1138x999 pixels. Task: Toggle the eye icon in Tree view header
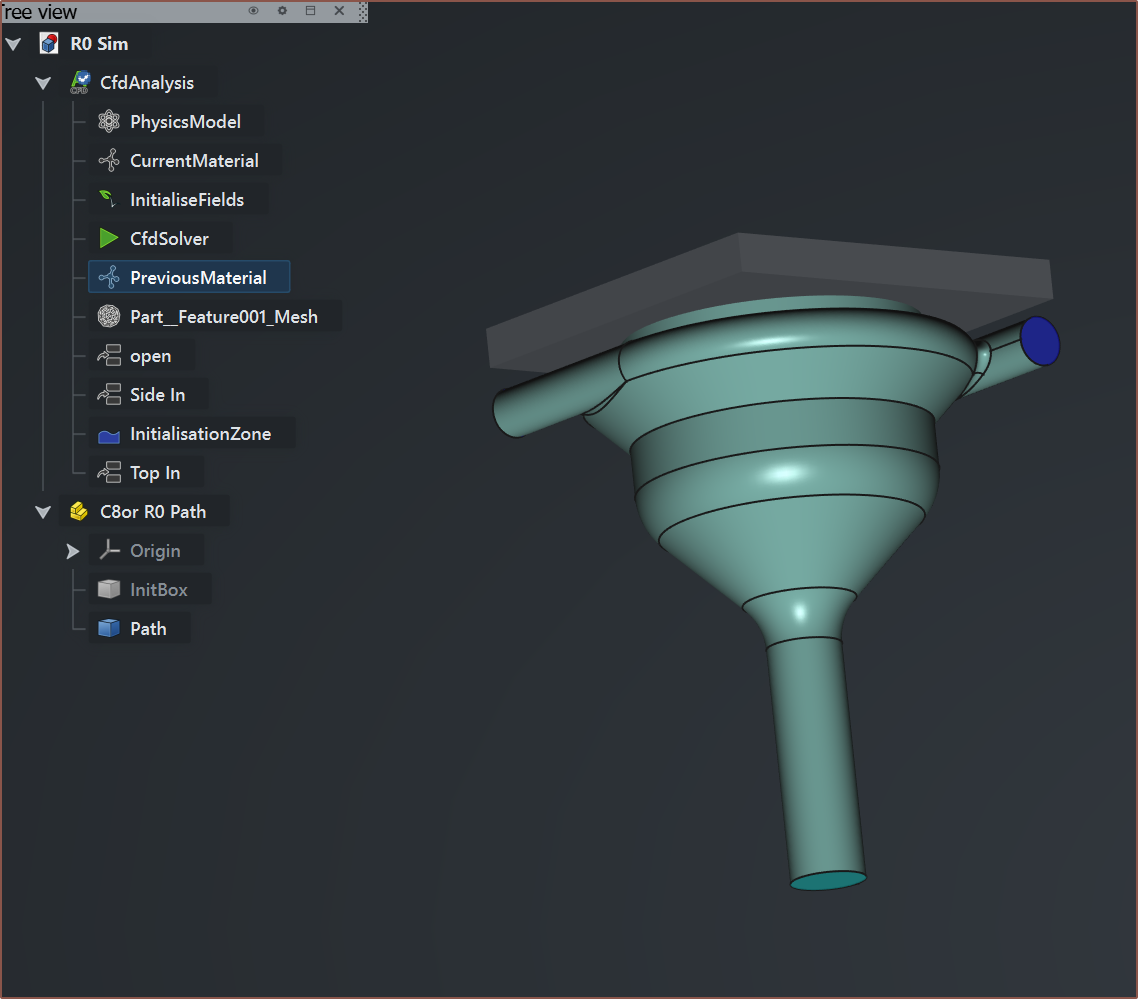point(254,10)
